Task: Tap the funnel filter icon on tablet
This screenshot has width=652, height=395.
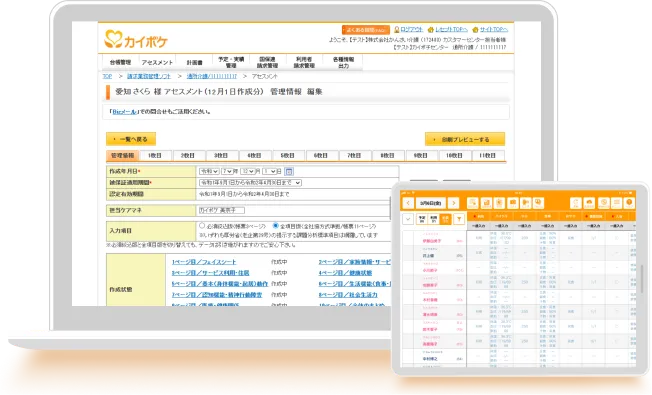Action: click(x=459, y=219)
